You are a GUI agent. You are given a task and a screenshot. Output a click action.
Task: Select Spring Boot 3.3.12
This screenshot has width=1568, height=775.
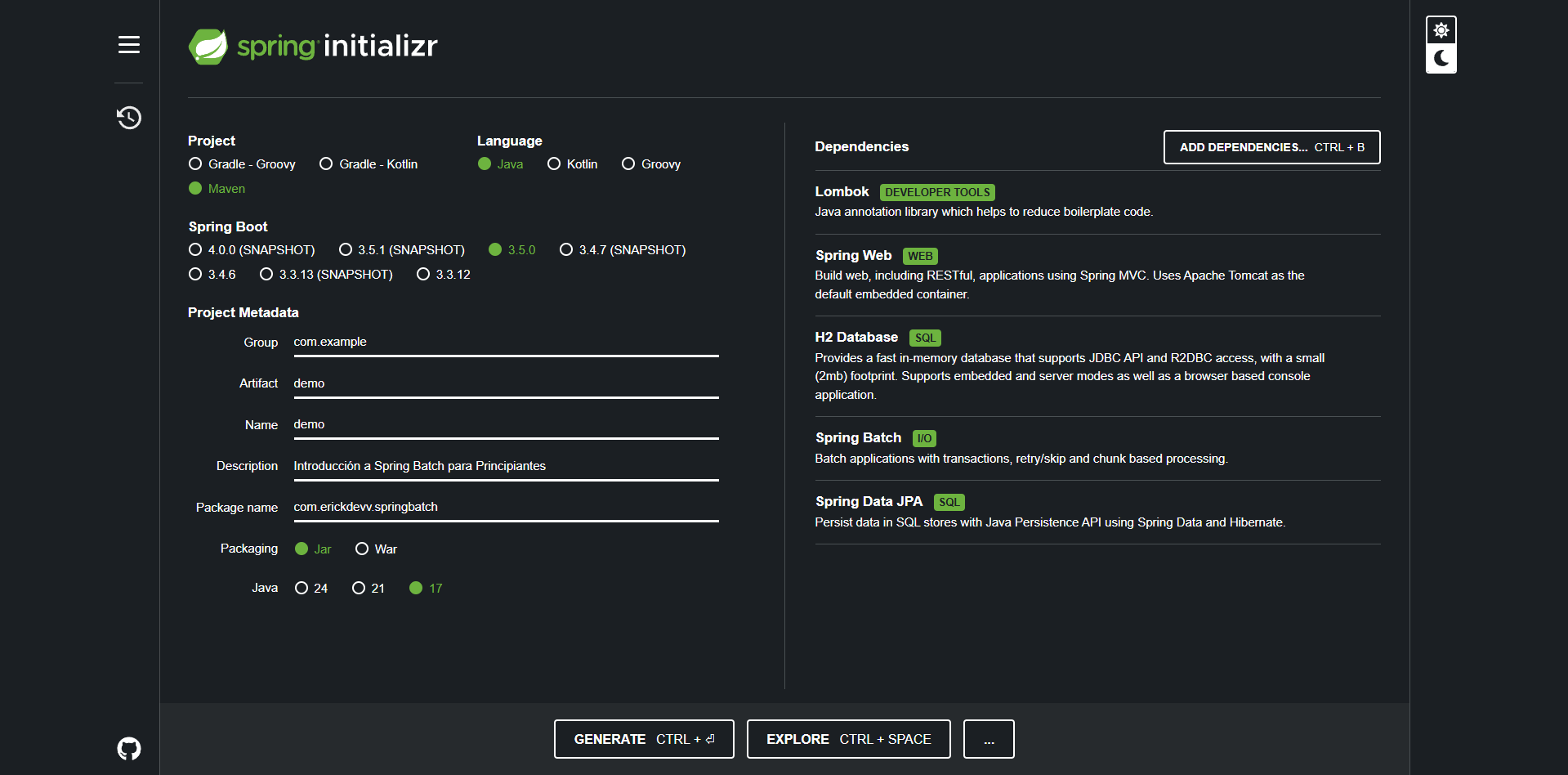(444, 275)
